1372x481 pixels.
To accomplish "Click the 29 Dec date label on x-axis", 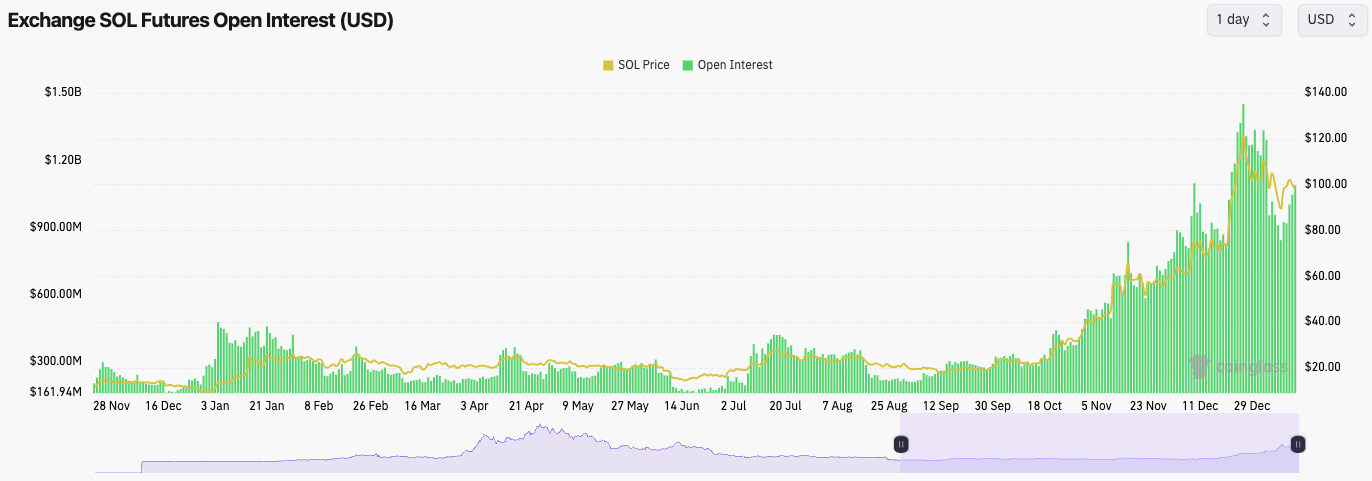I will 1252,406.
